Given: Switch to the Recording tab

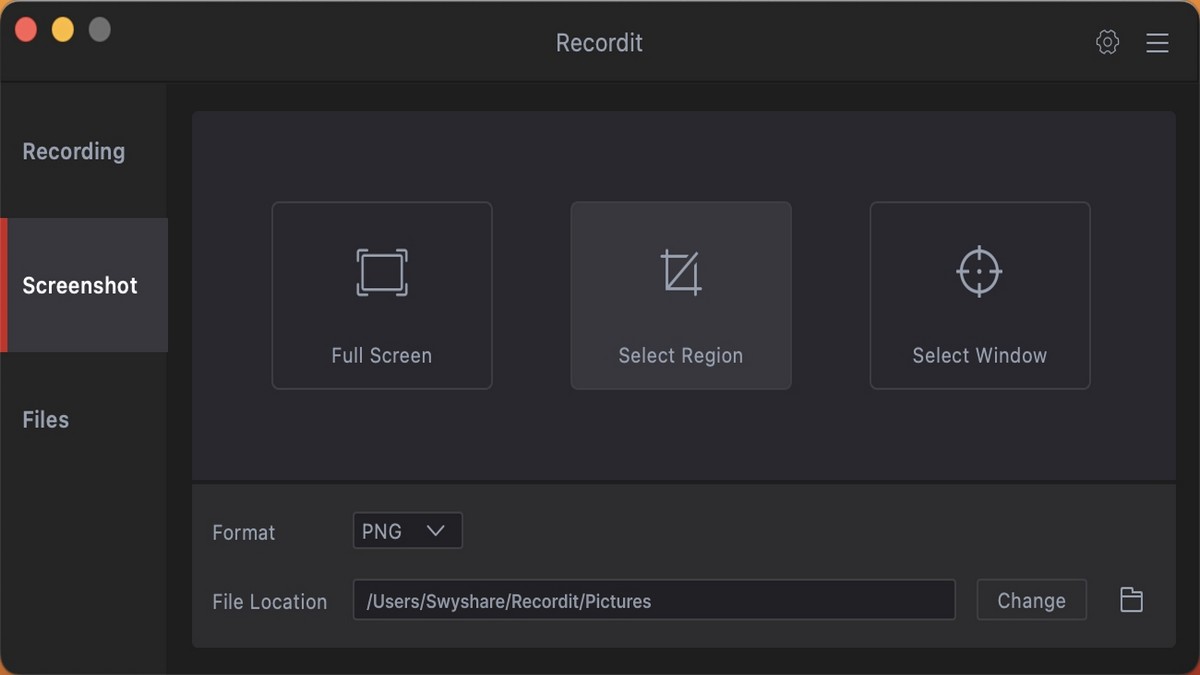Looking at the screenshot, I should pyautogui.click(x=84, y=151).
